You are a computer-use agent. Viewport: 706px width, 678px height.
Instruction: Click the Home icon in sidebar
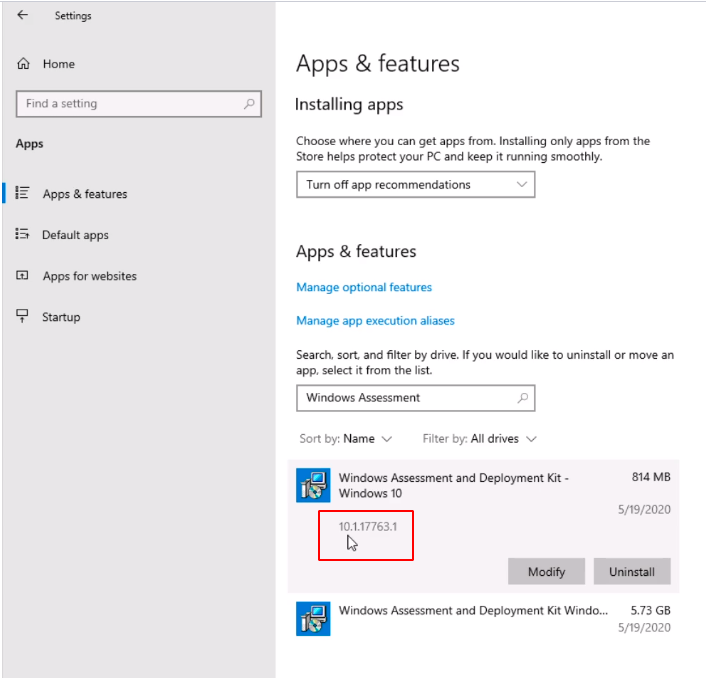pyautogui.click(x=23, y=64)
